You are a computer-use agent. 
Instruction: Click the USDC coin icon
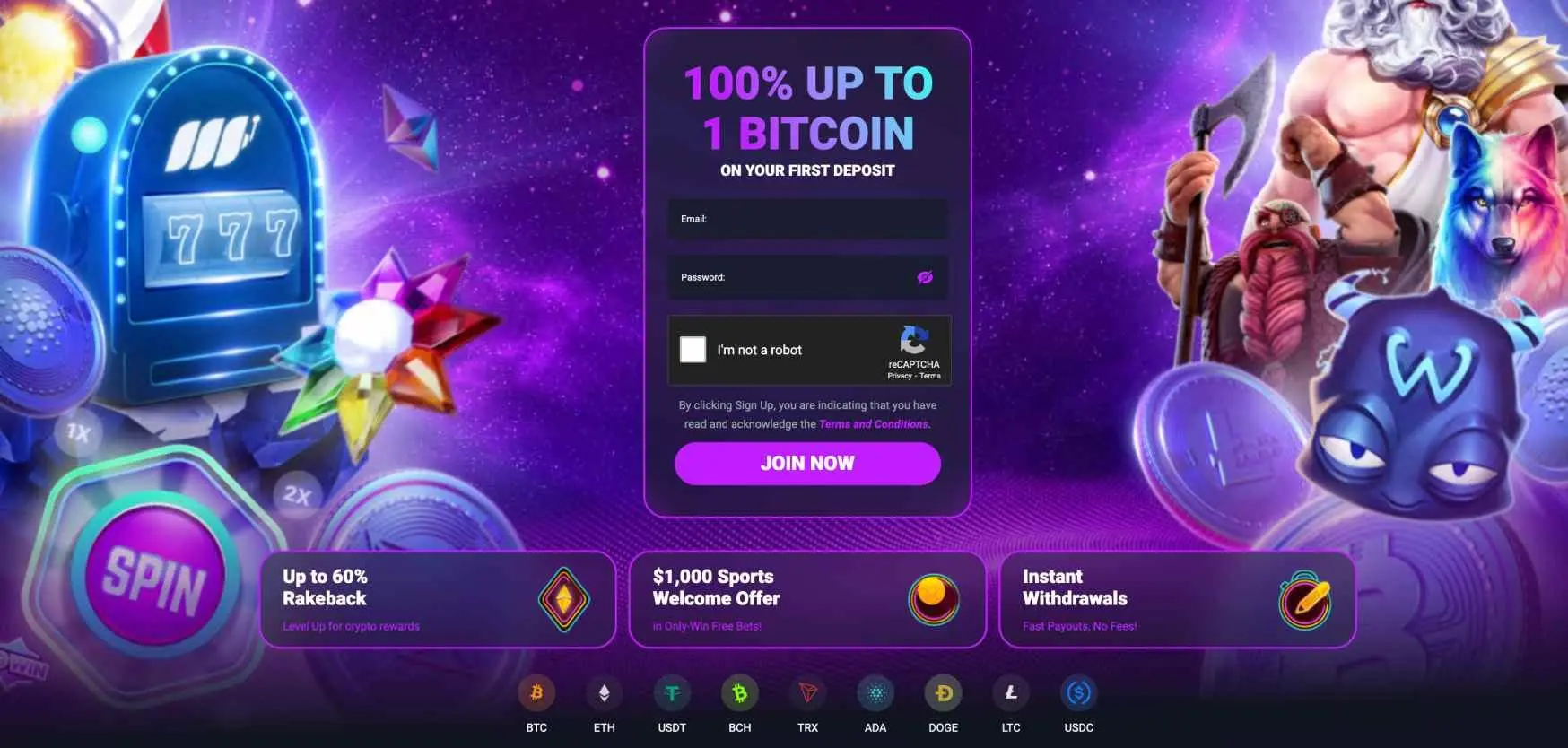tap(1079, 693)
